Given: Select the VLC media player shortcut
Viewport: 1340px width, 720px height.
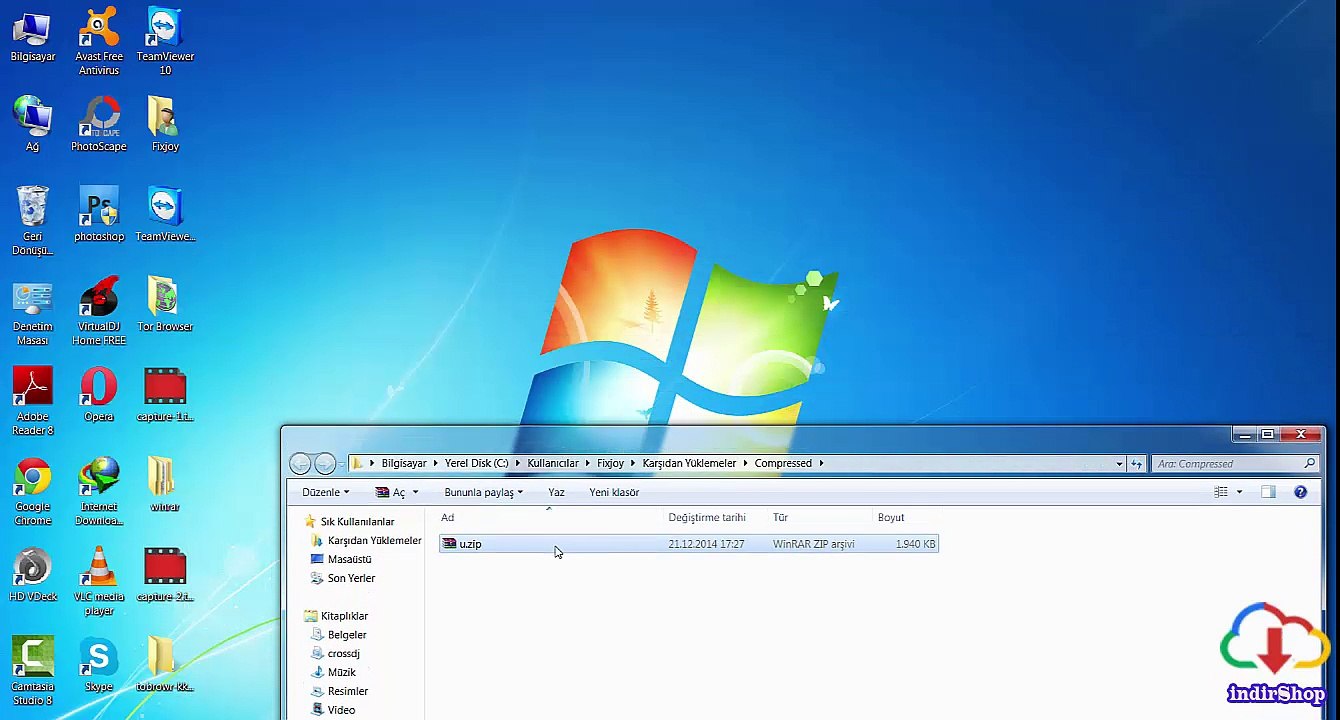Looking at the screenshot, I should click(x=98, y=581).
